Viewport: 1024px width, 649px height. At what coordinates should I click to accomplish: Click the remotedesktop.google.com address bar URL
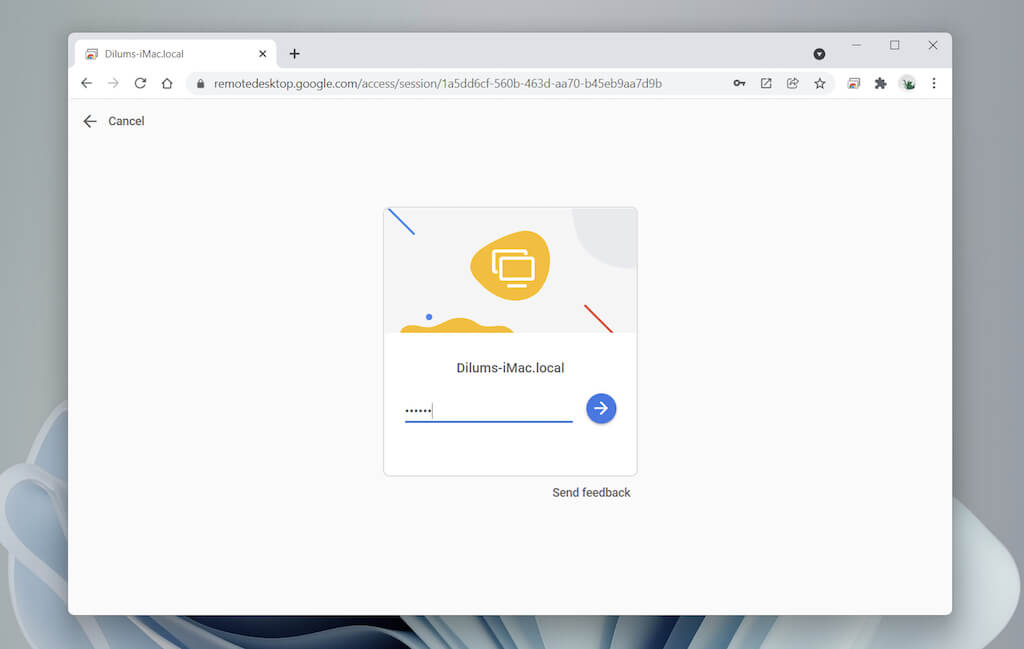pyautogui.click(x=438, y=84)
